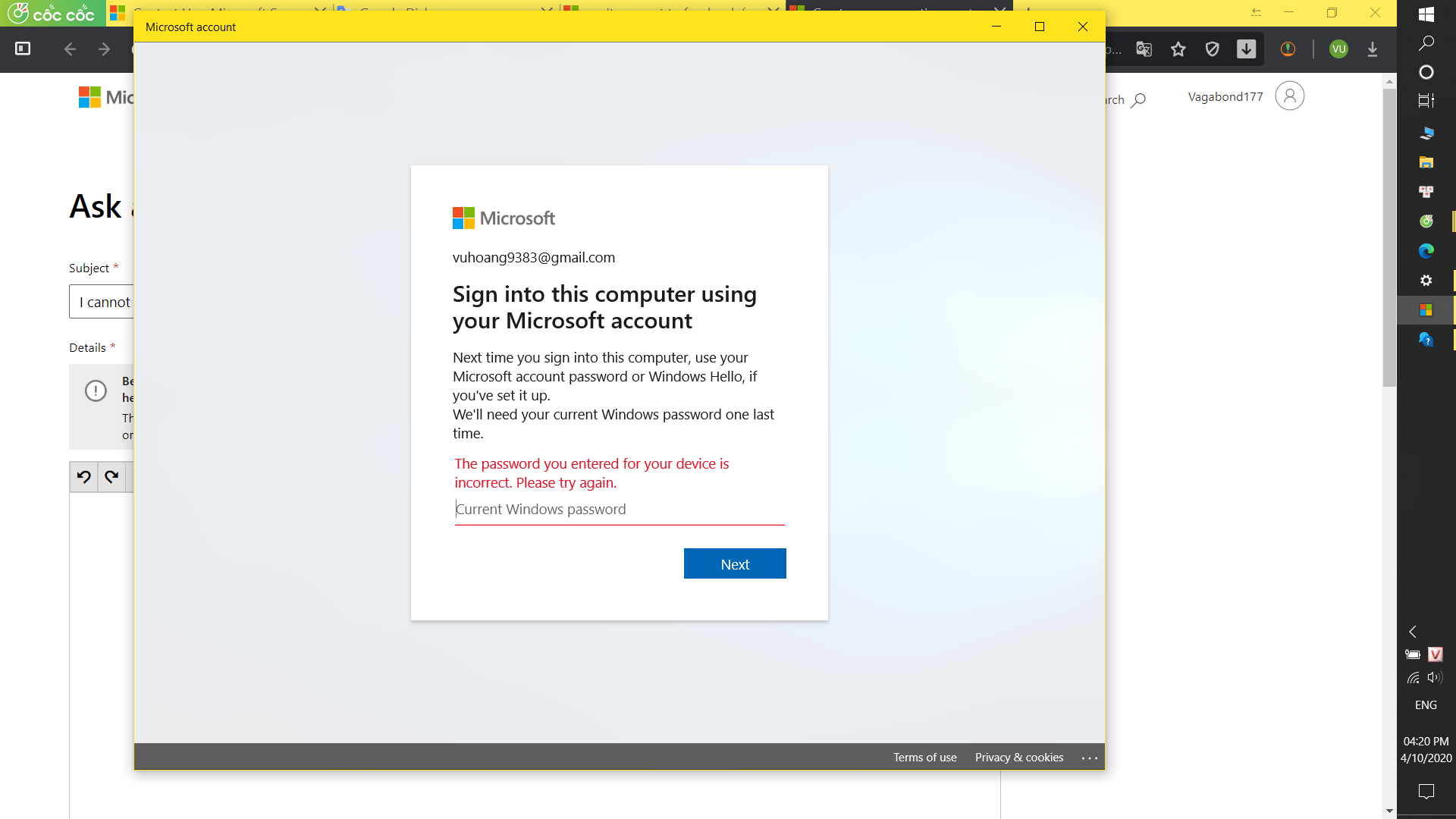Close the Microsoft account dialog window
The width and height of the screenshot is (1456, 819).
(1083, 27)
